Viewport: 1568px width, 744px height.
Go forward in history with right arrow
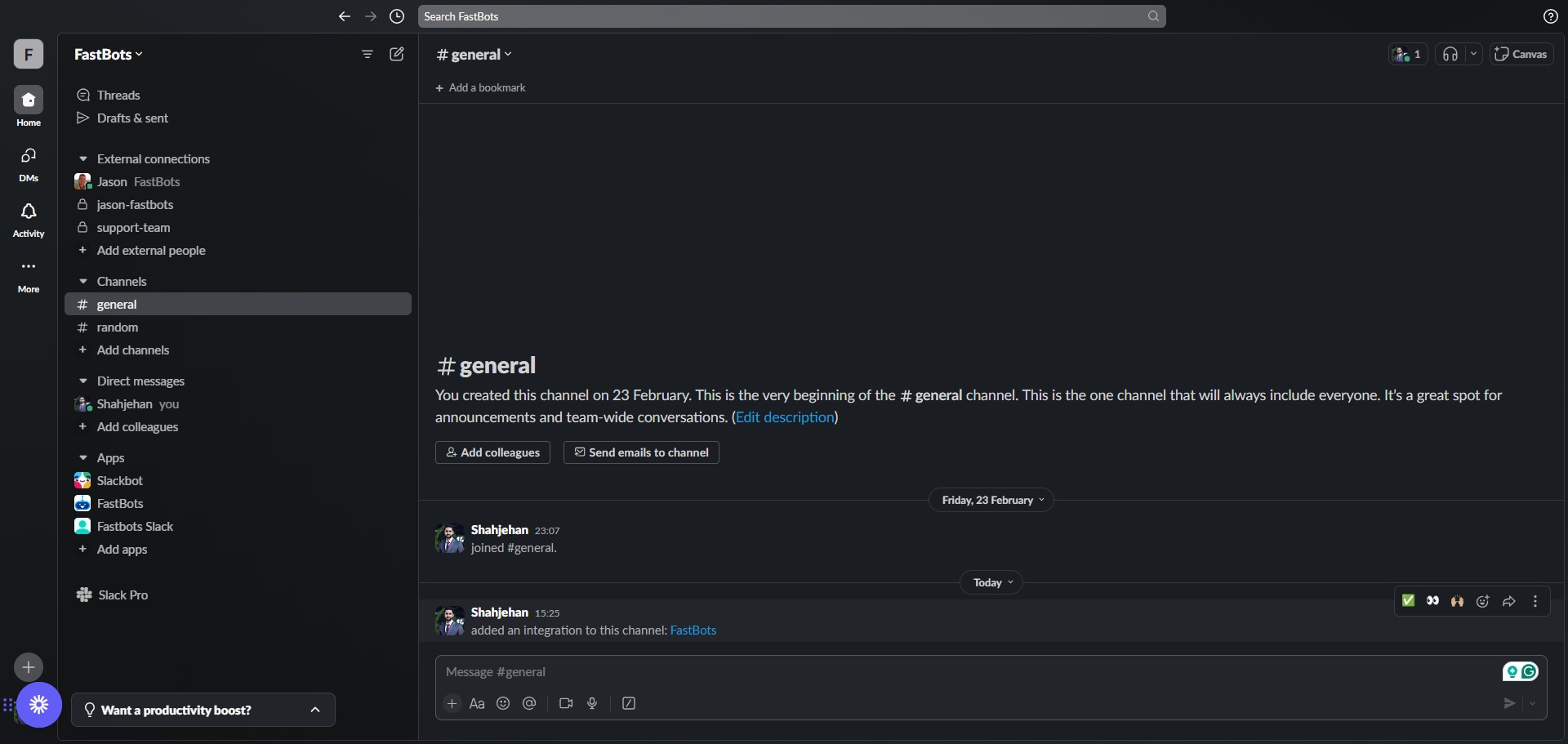[x=371, y=16]
